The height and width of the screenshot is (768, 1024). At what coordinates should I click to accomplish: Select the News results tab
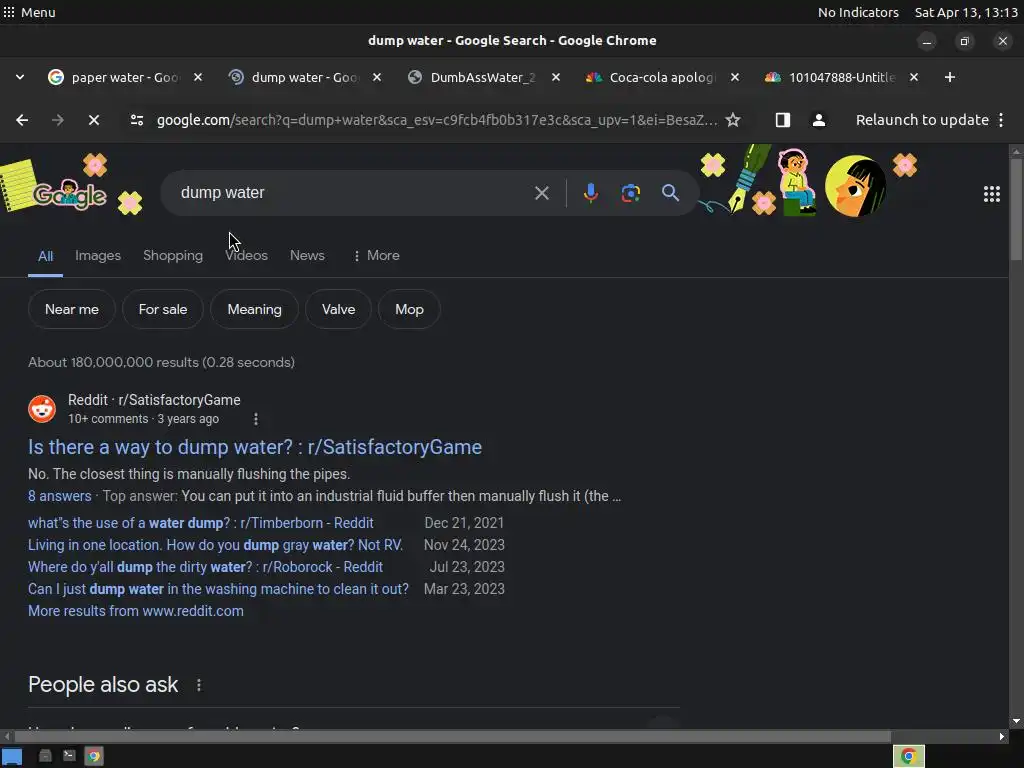click(307, 256)
